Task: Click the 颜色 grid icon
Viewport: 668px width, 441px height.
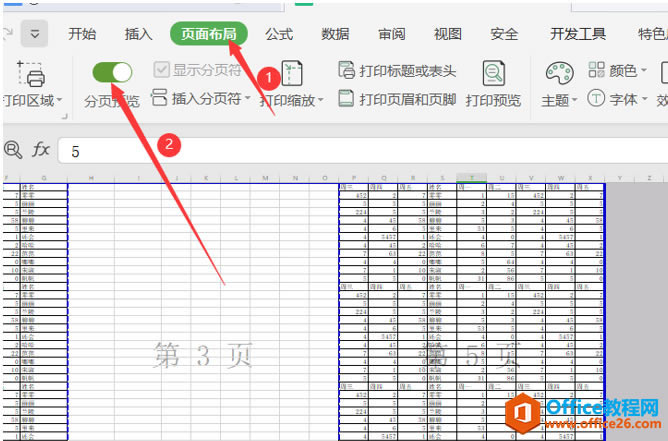Action: coord(596,69)
